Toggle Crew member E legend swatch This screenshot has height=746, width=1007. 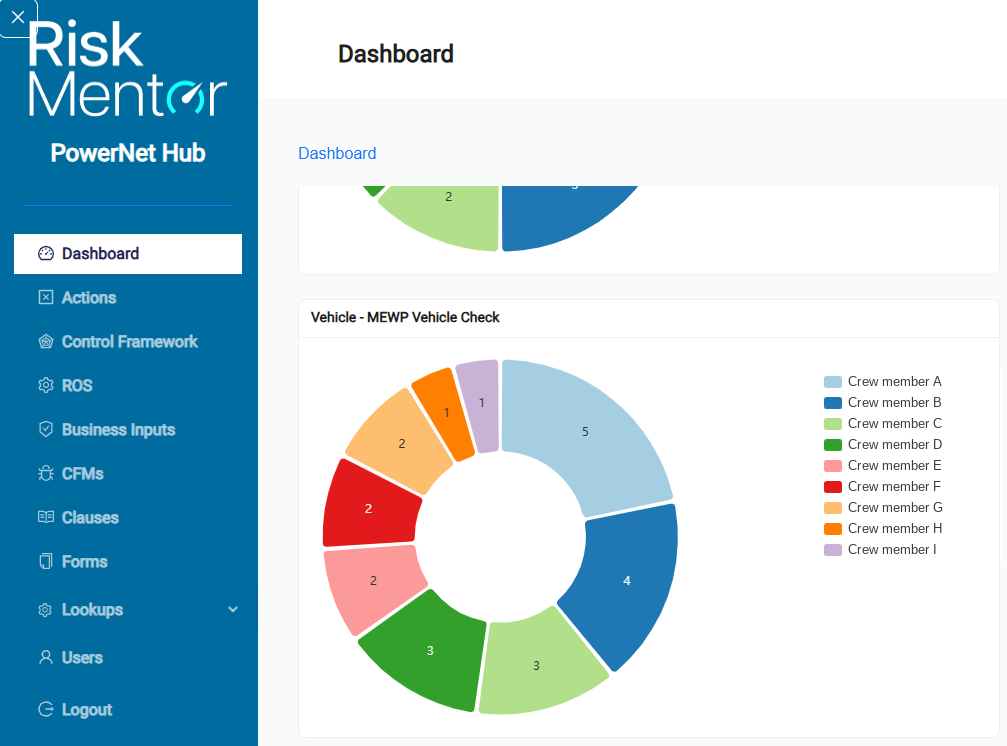pyautogui.click(x=832, y=466)
